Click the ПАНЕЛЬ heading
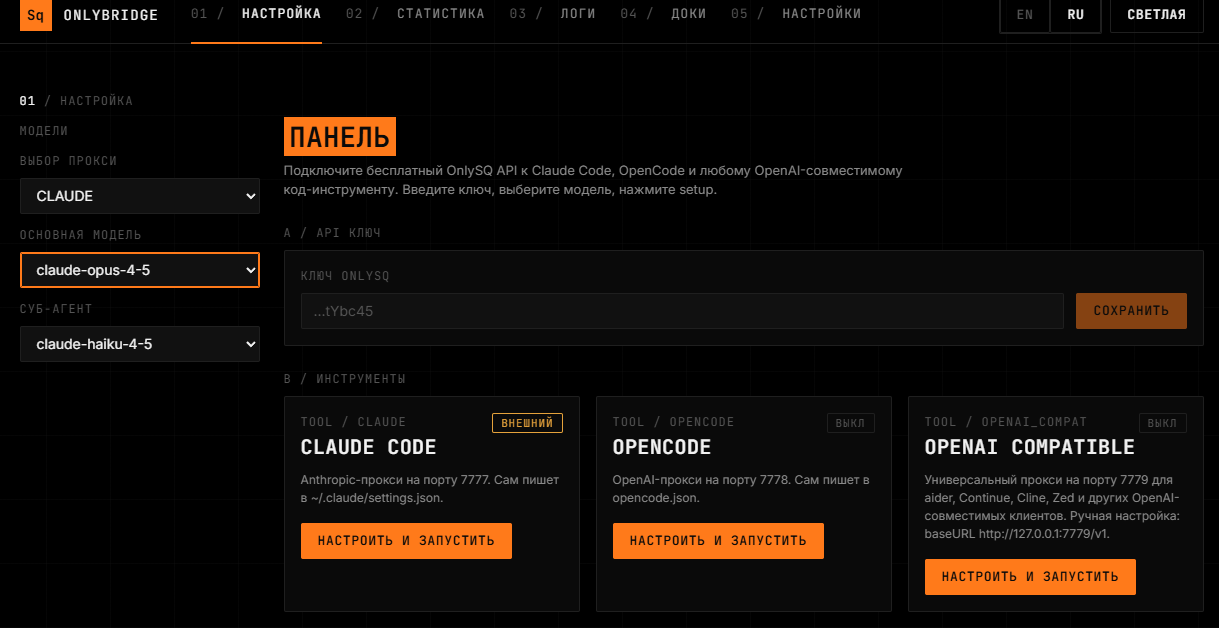The width and height of the screenshot is (1219, 628). (x=340, y=138)
